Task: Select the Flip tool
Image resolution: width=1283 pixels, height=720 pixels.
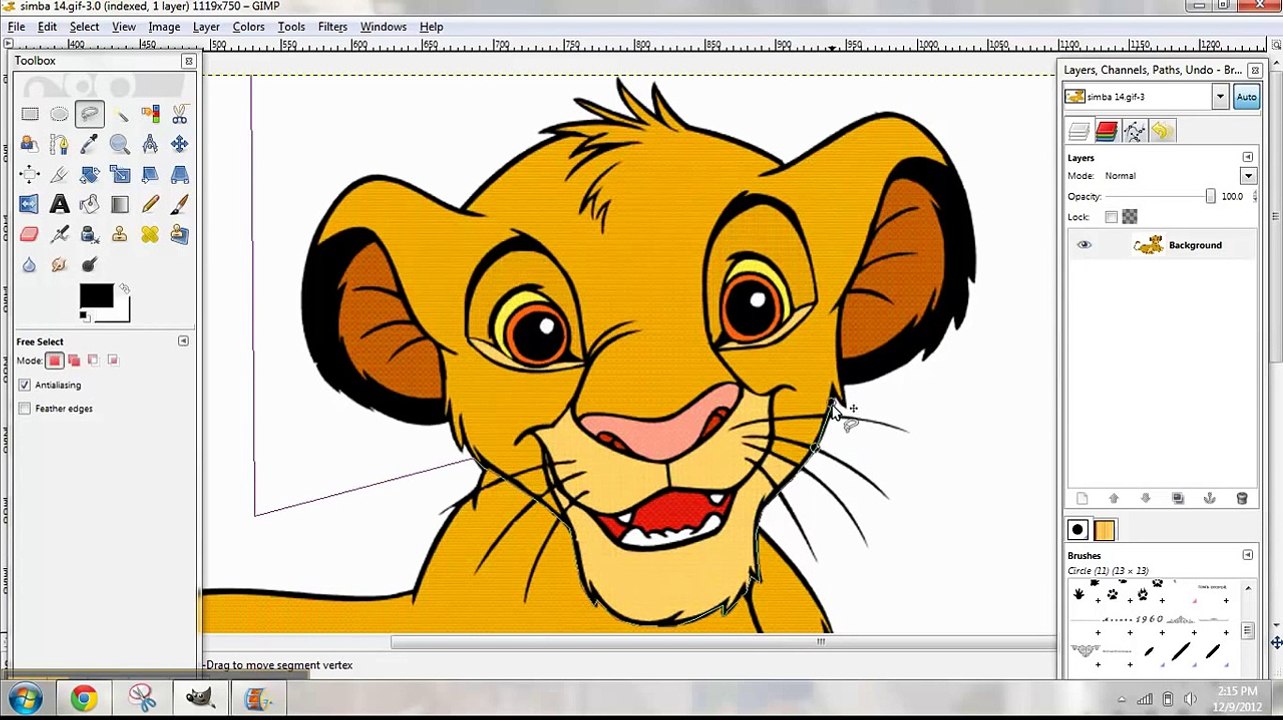Action: pos(29,205)
